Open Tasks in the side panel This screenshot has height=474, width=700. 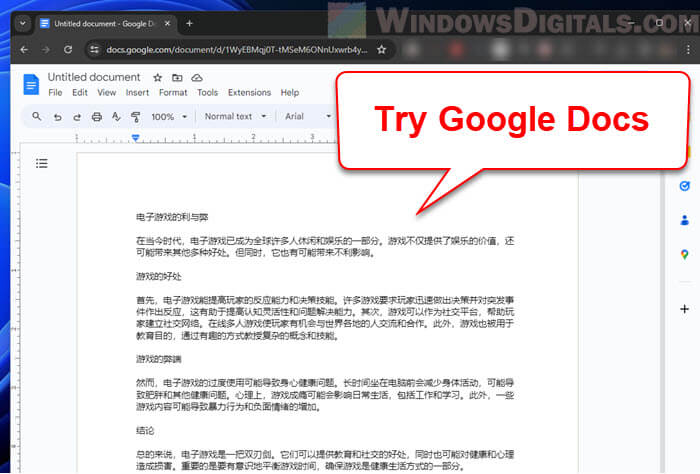[x=684, y=186]
